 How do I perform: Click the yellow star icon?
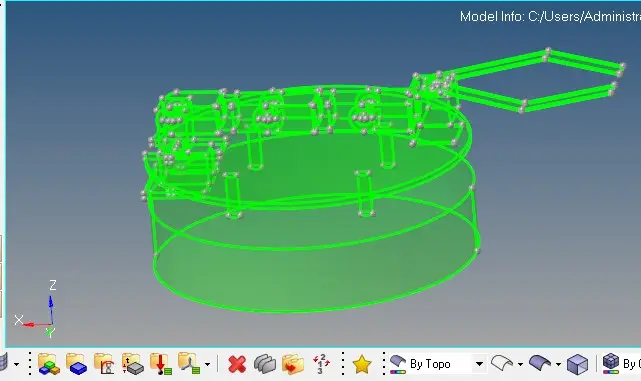[x=362, y=364]
